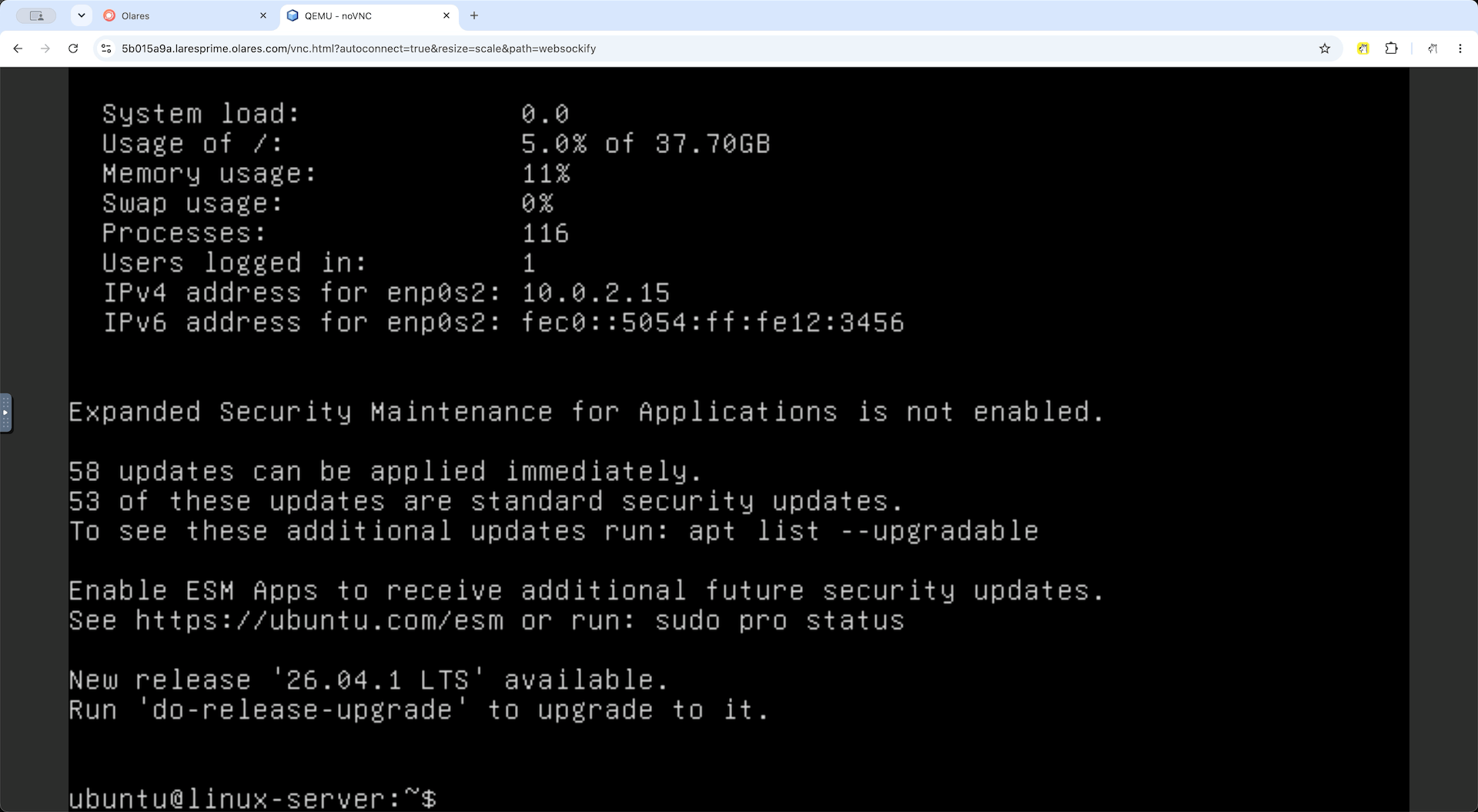Image resolution: width=1478 pixels, height=812 pixels.
Task: Click the 'Expanded Security Maintenance' line
Action: [x=587, y=412]
